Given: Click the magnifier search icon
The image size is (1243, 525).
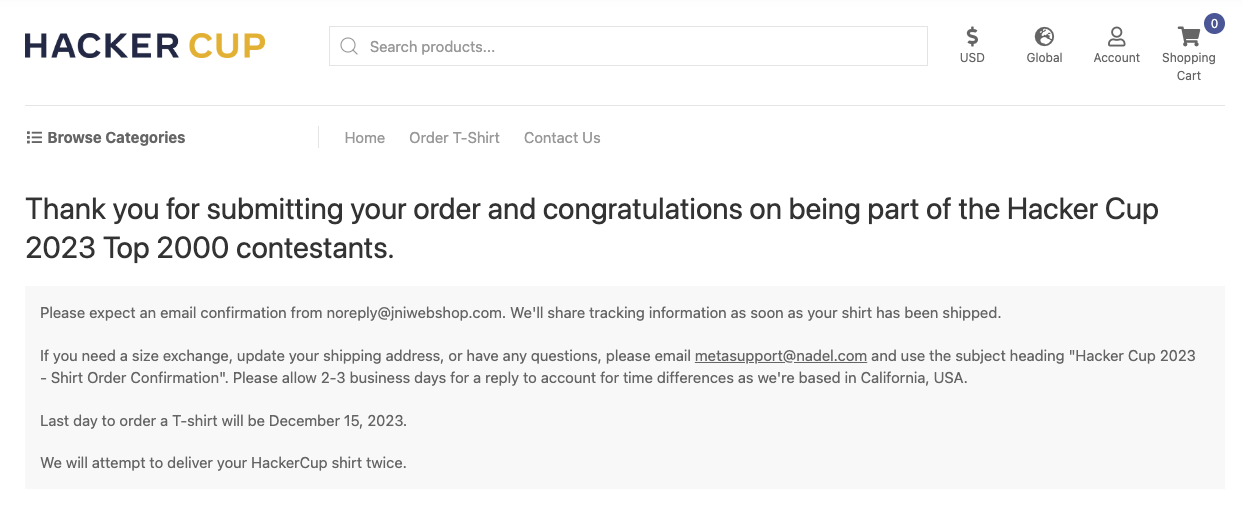Looking at the screenshot, I should [349, 46].
